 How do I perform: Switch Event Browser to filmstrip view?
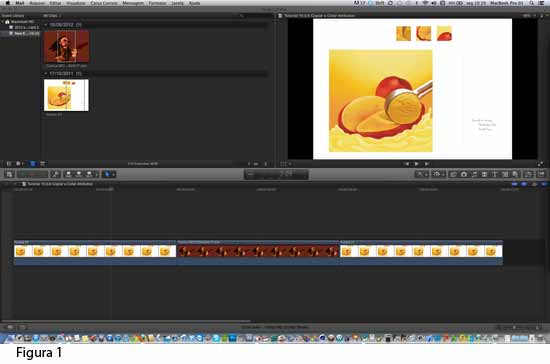coord(33,164)
